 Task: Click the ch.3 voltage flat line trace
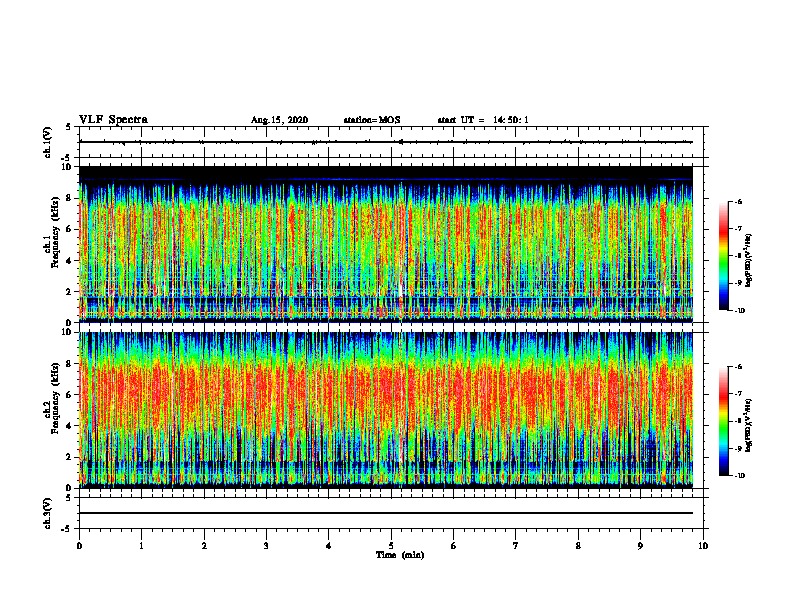point(386,513)
